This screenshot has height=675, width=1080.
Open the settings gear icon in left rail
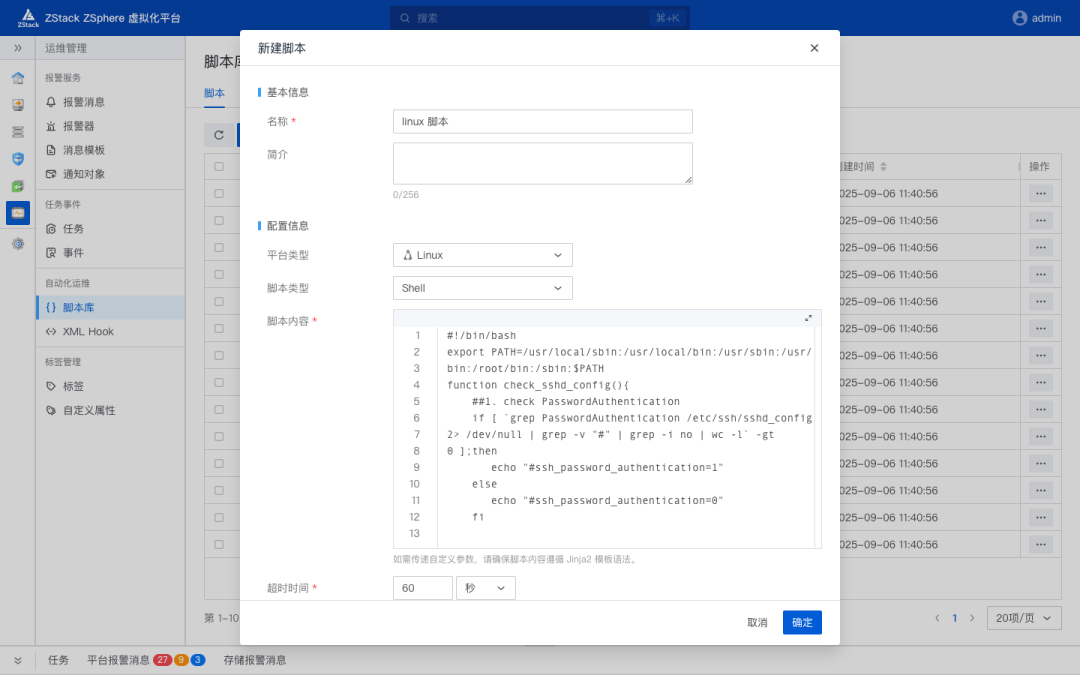pos(18,243)
